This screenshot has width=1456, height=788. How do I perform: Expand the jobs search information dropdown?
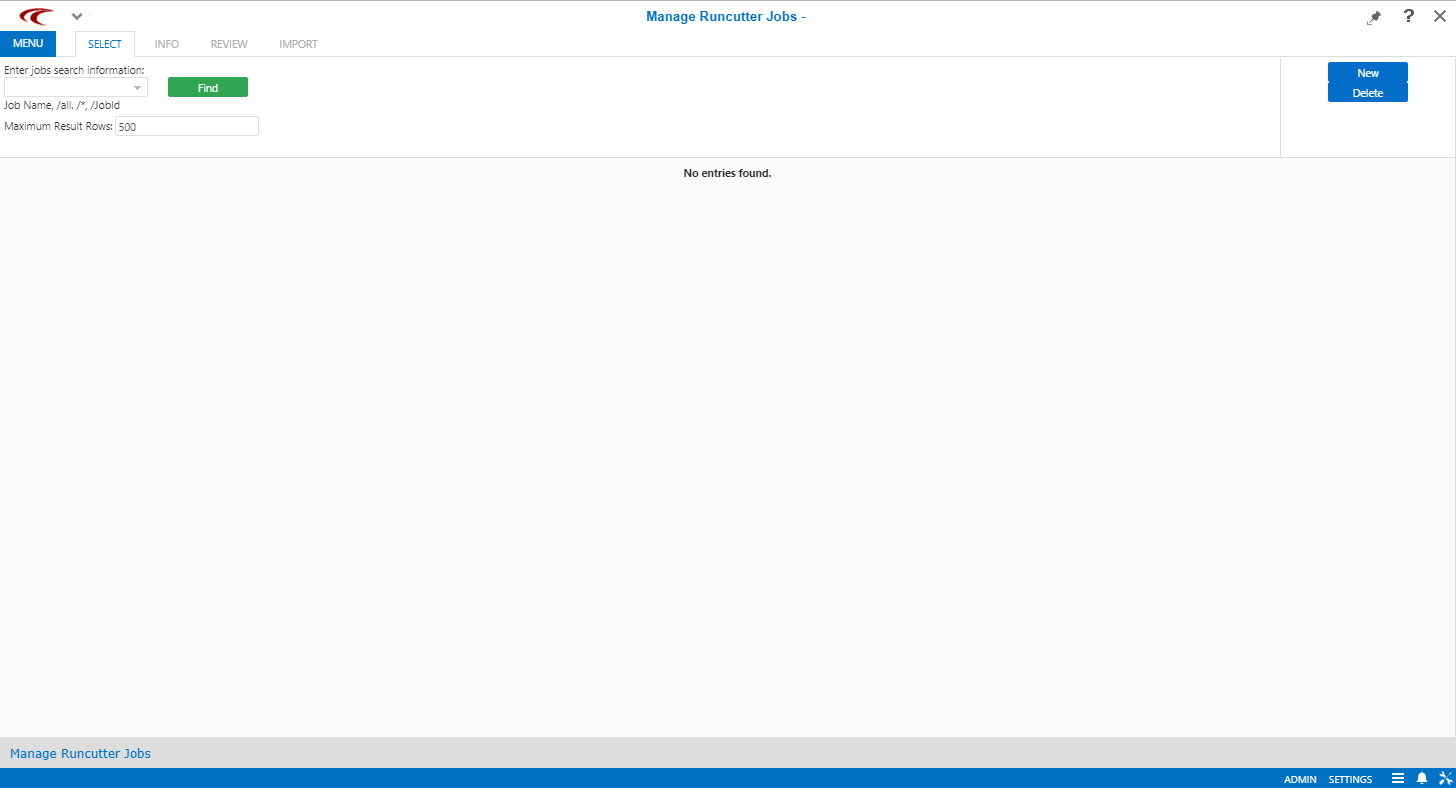tap(138, 87)
